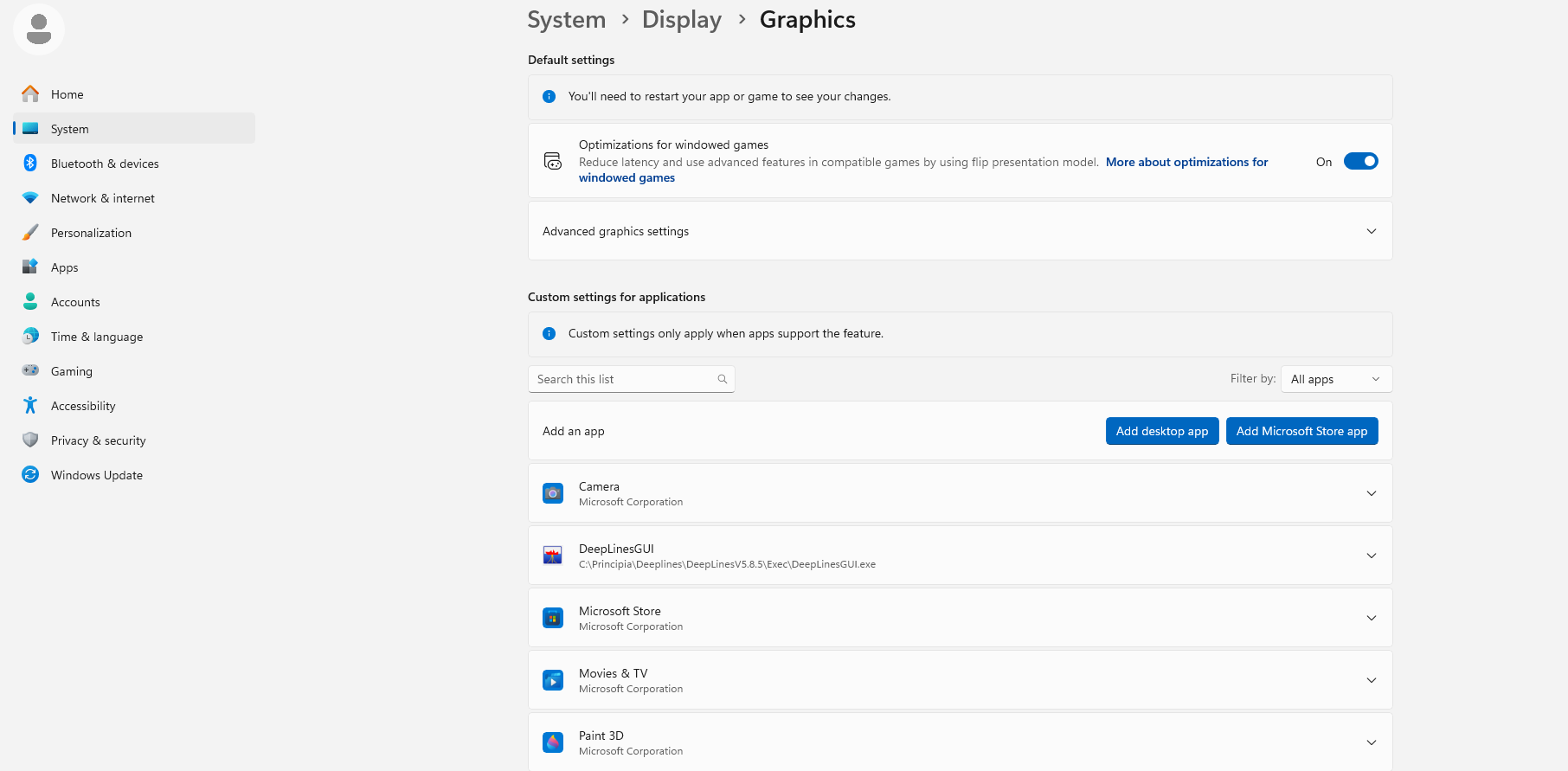The width and height of the screenshot is (1568, 771).
Task: Click Add Microsoft Store app button
Action: (1301, 431)
